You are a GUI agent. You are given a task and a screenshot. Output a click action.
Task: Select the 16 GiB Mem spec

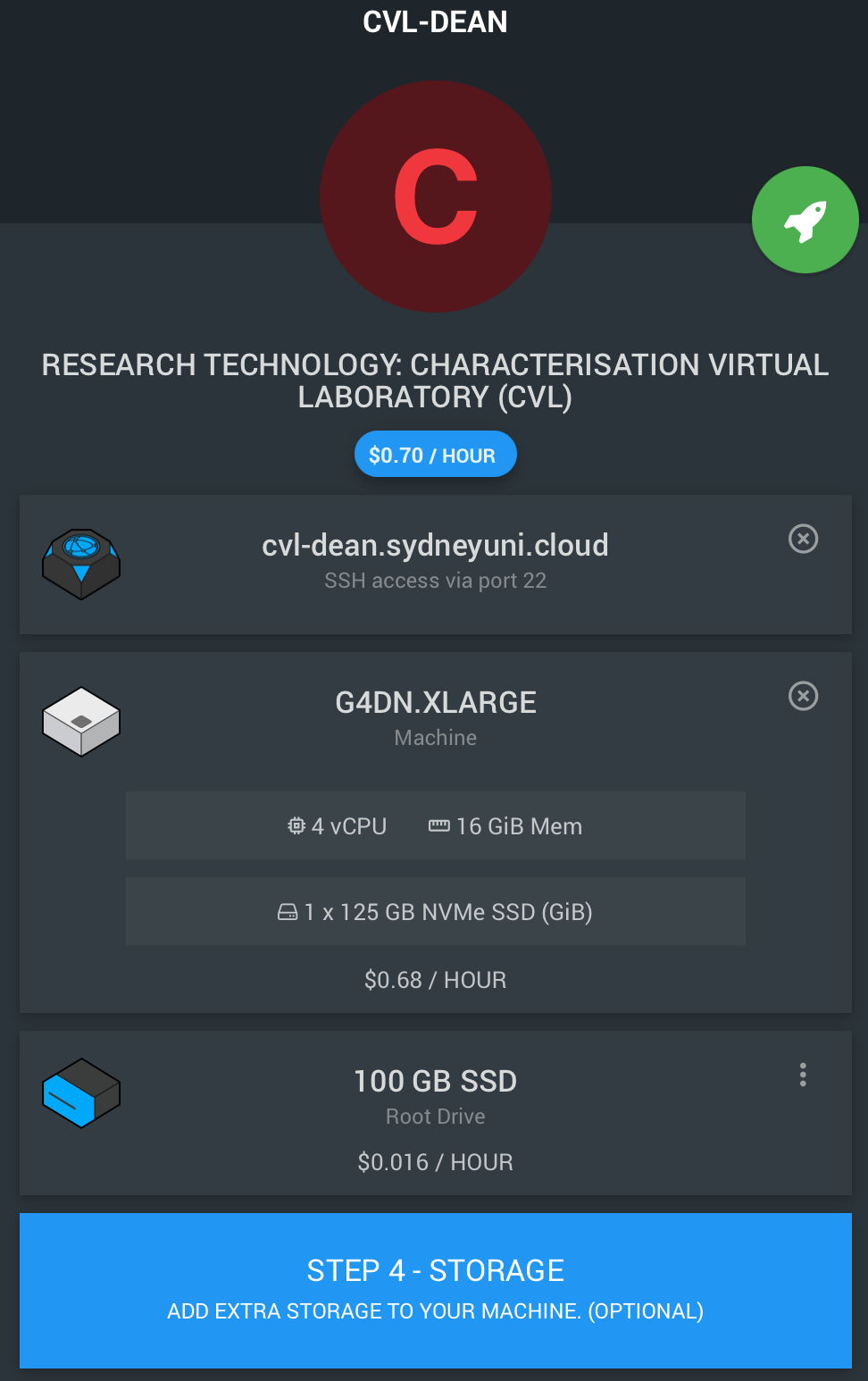(505, 826)
